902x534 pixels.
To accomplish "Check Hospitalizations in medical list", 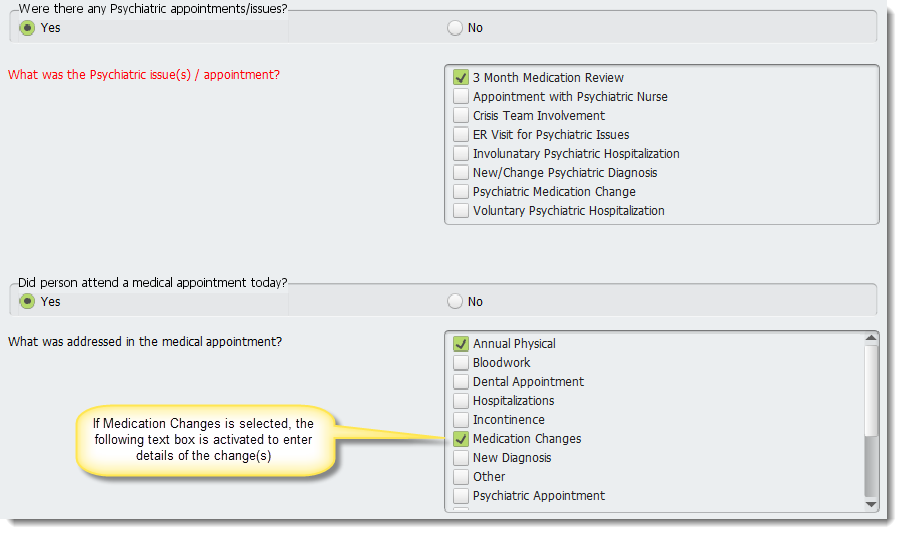I will click(x=460, y=400).
